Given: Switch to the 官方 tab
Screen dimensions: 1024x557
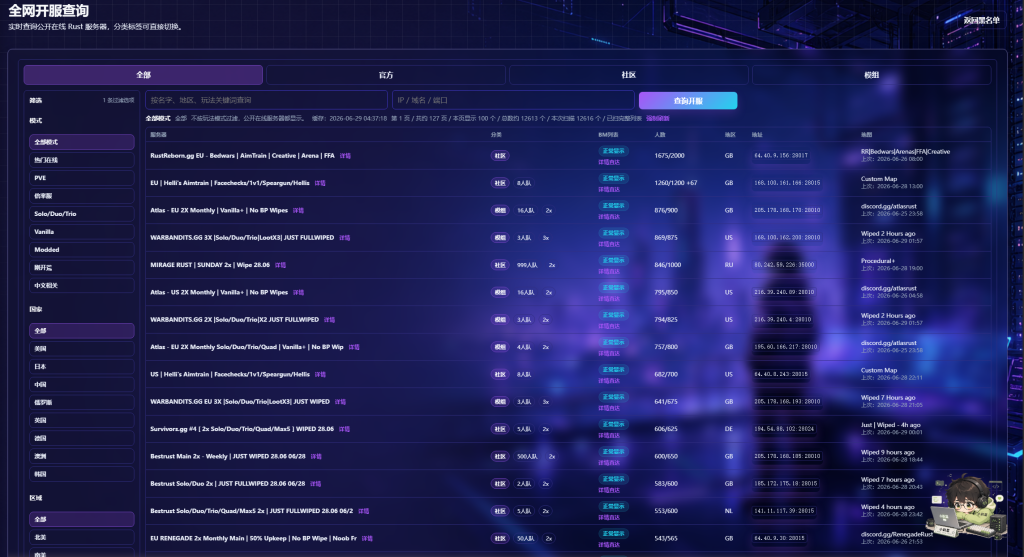Looking at the screenshot, I should point(386,75).
